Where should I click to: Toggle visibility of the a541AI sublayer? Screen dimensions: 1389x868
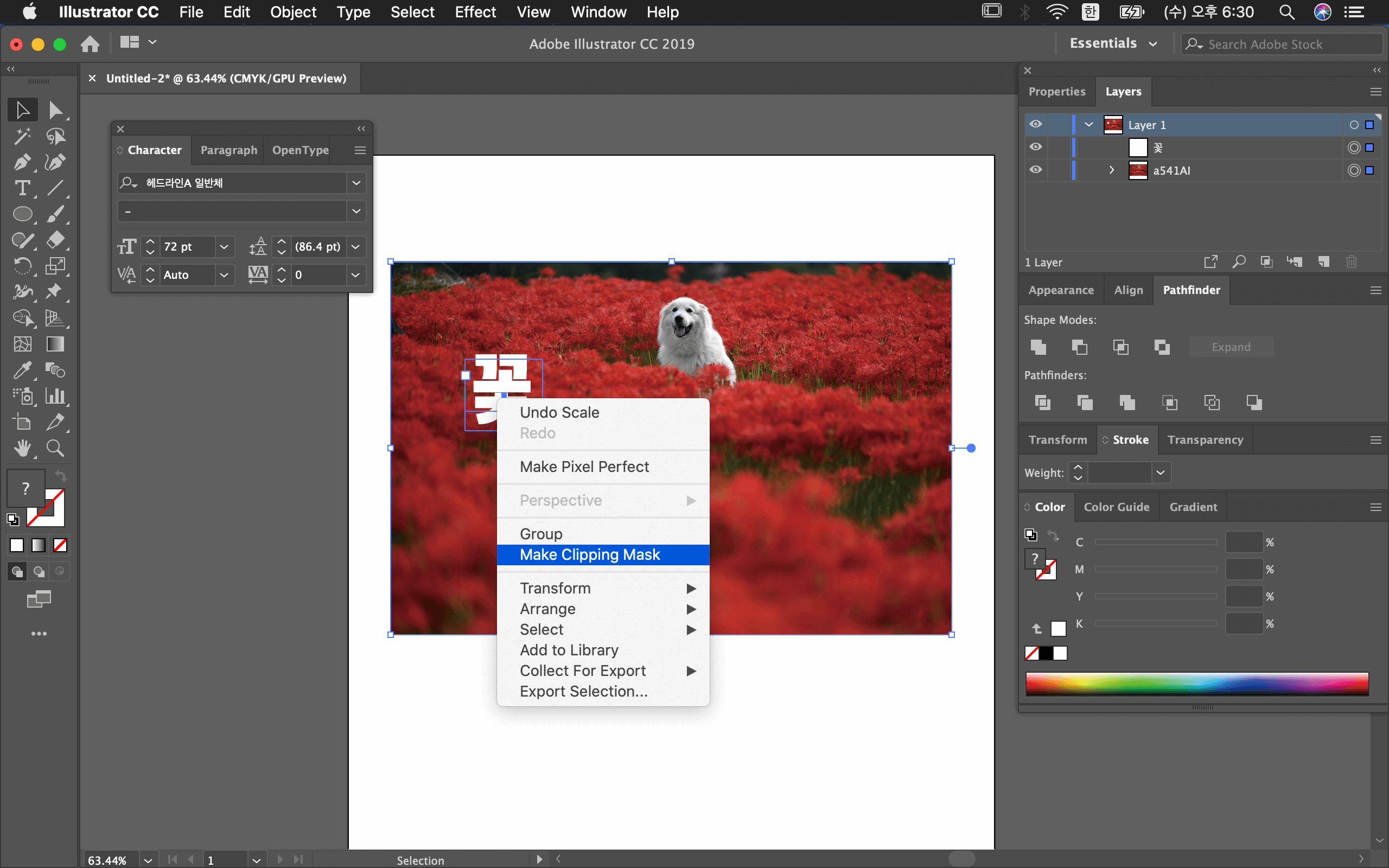(1035, 170)
